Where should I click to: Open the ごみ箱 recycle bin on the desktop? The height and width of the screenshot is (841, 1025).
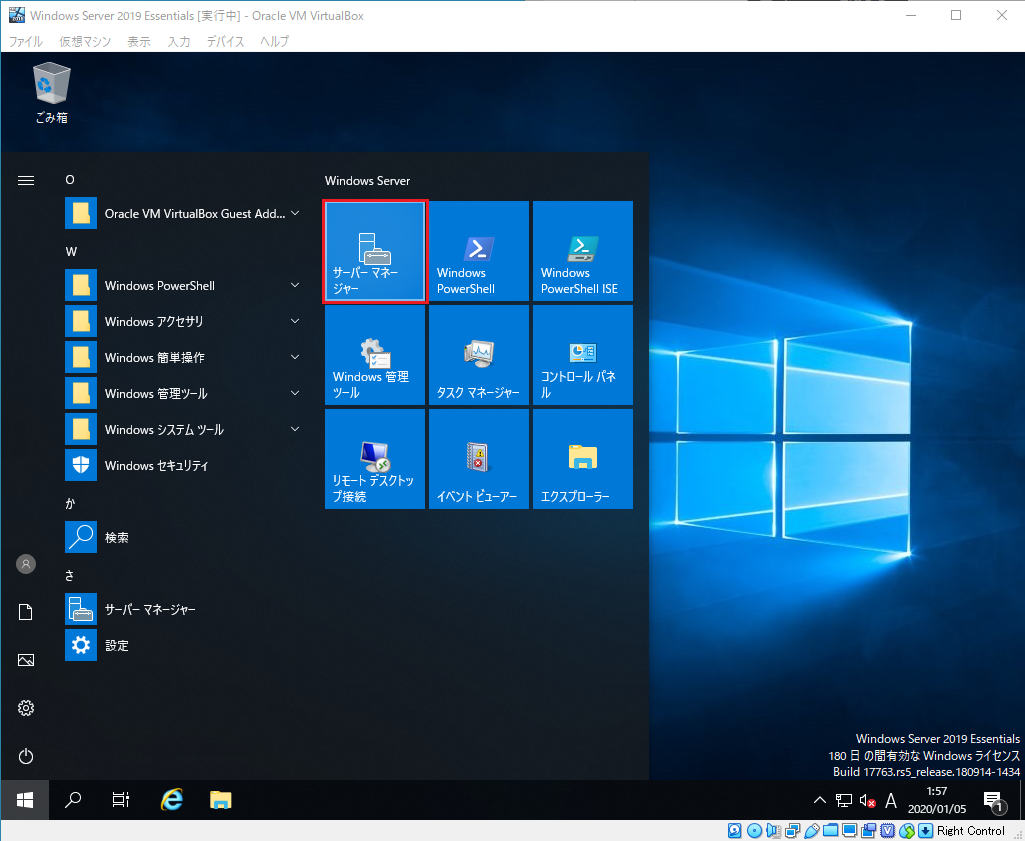pos(52,93)
